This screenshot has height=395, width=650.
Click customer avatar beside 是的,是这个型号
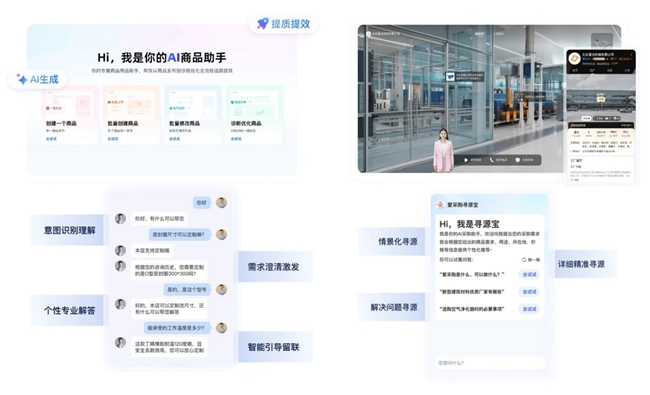pyautogui.click(x=221, y=289)
